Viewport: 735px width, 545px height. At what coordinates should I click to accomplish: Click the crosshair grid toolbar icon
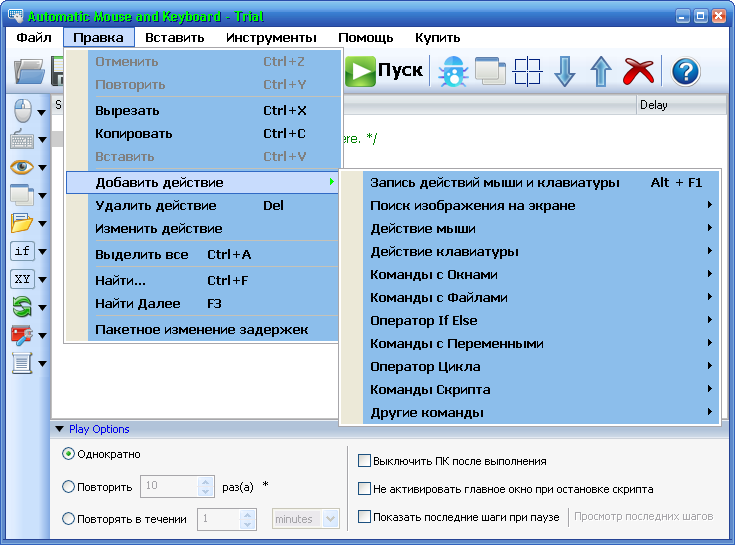click(527, 71)
